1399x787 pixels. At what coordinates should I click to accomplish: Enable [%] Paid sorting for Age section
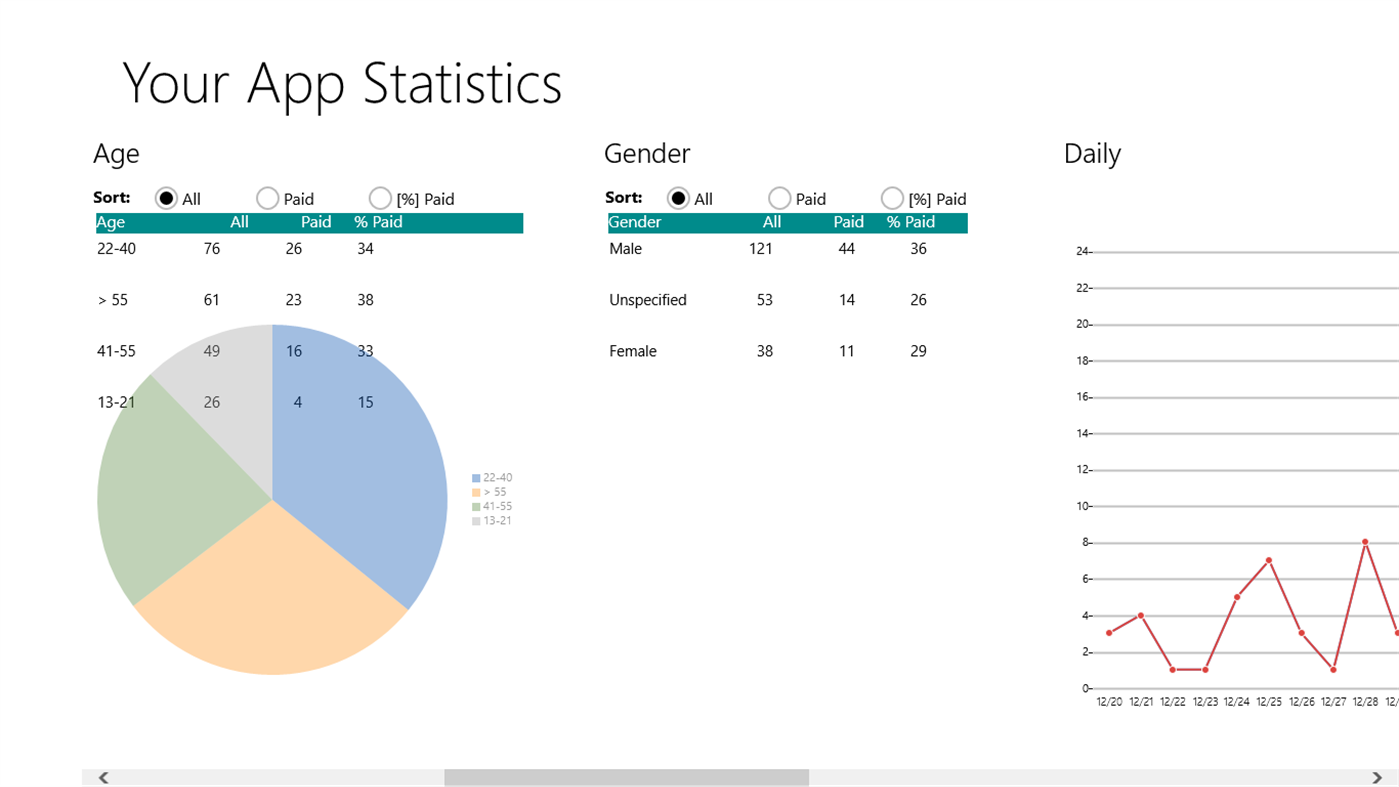(x=378, y=197)
